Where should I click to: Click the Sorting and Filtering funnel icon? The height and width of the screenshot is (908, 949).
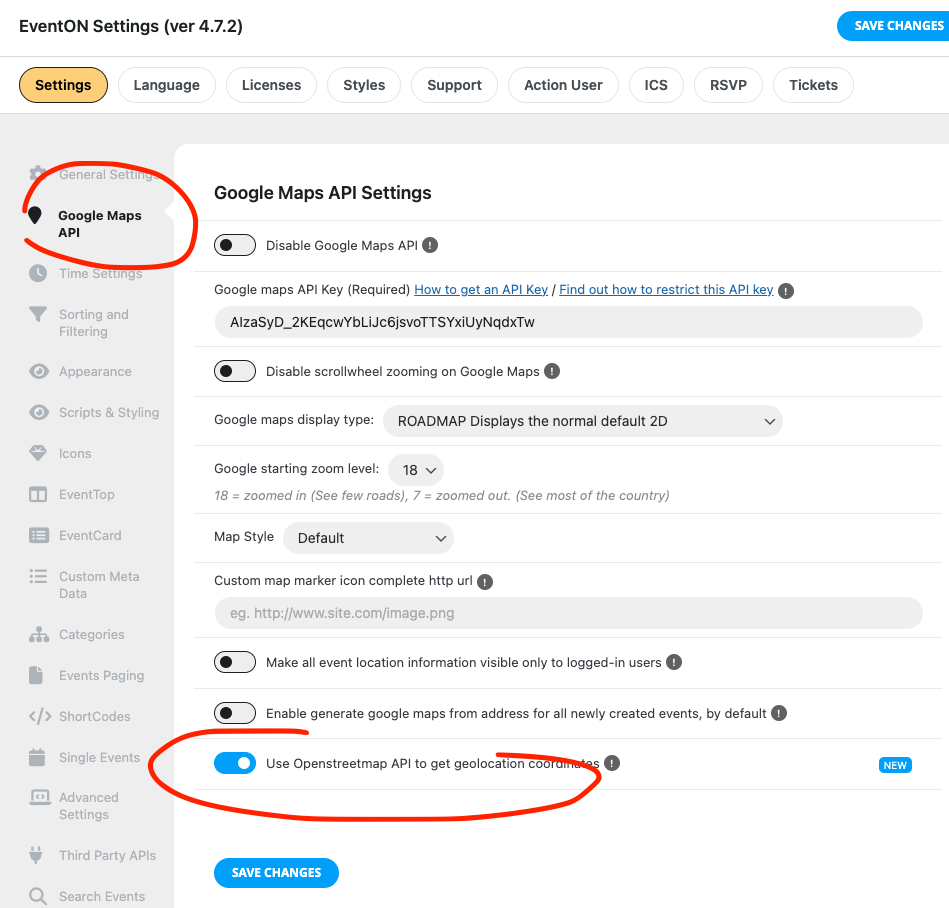click(x=38, y=314)
